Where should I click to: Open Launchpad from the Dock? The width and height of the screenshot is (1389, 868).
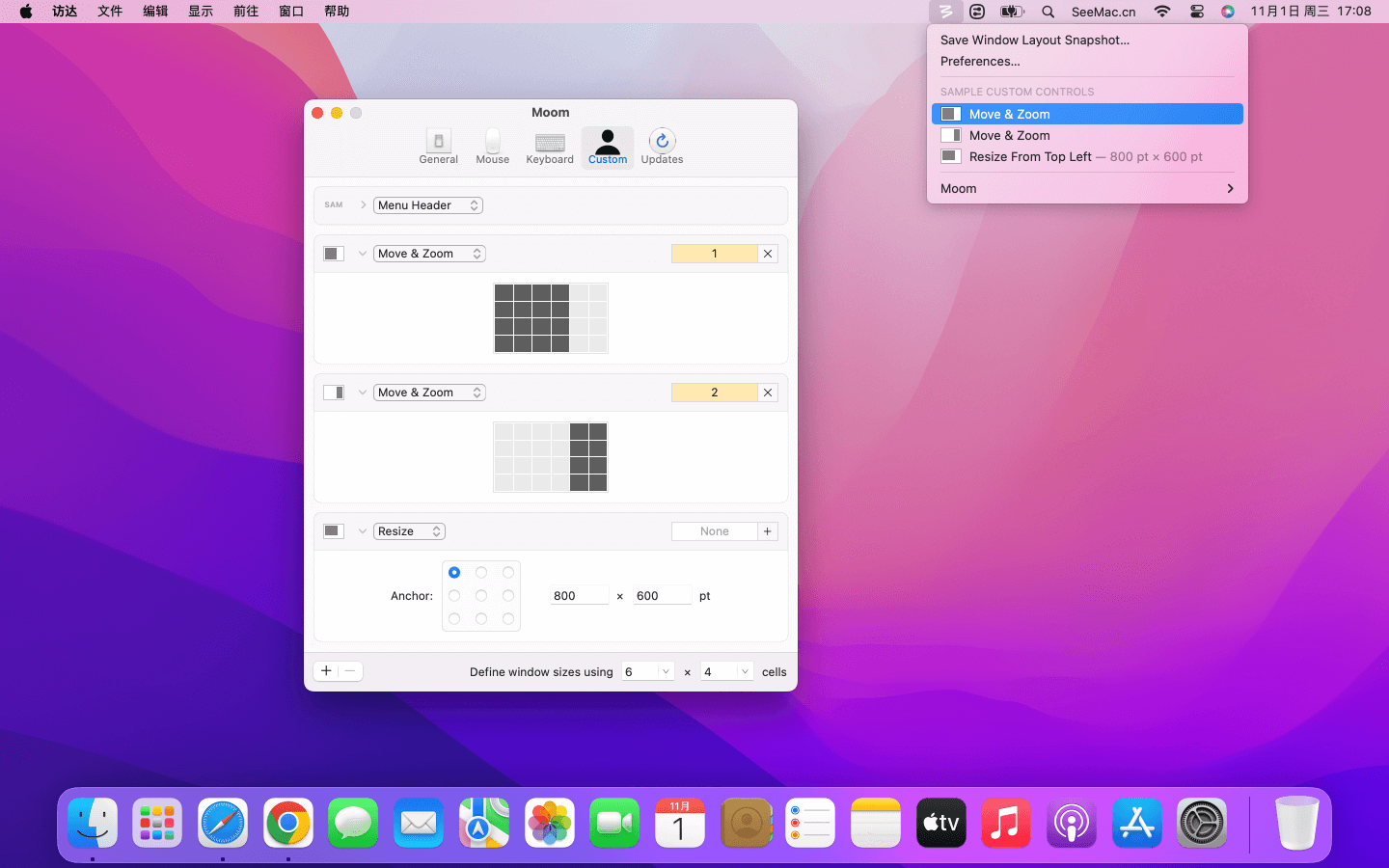157,823
